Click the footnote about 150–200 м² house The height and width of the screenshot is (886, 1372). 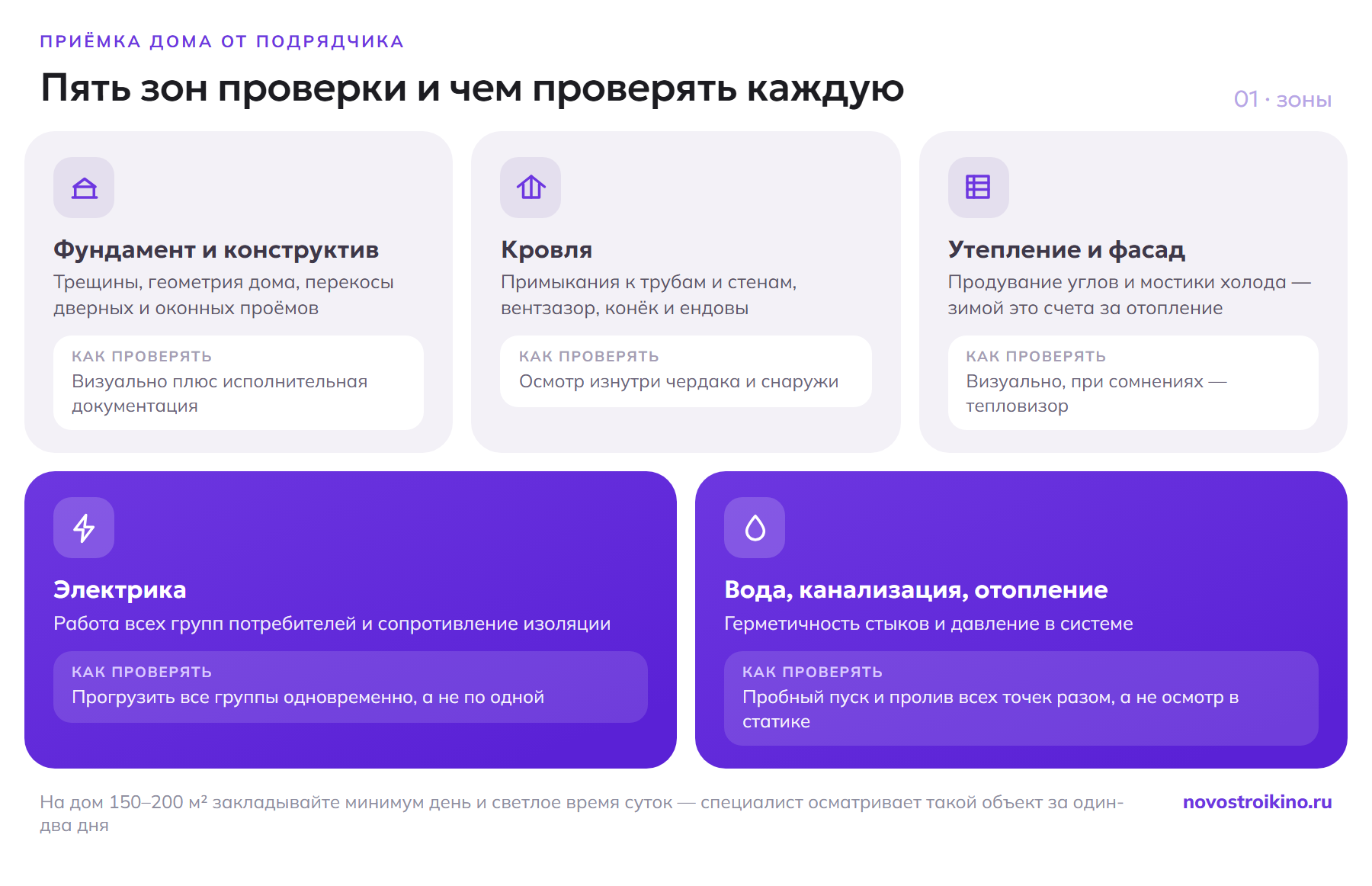click(582, 814)
